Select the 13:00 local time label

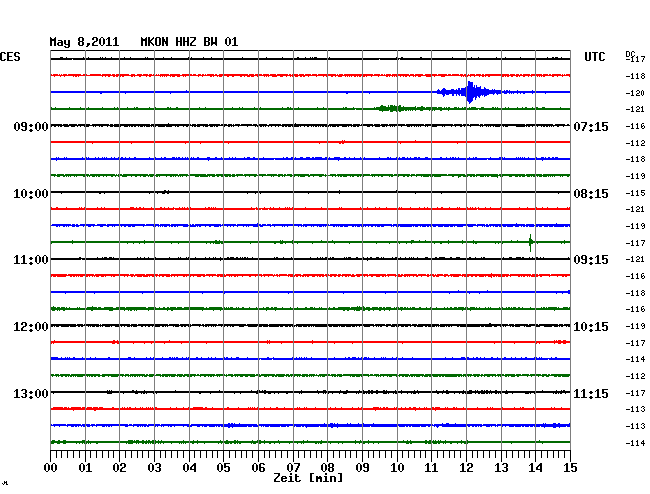click(x=31, y=393)
